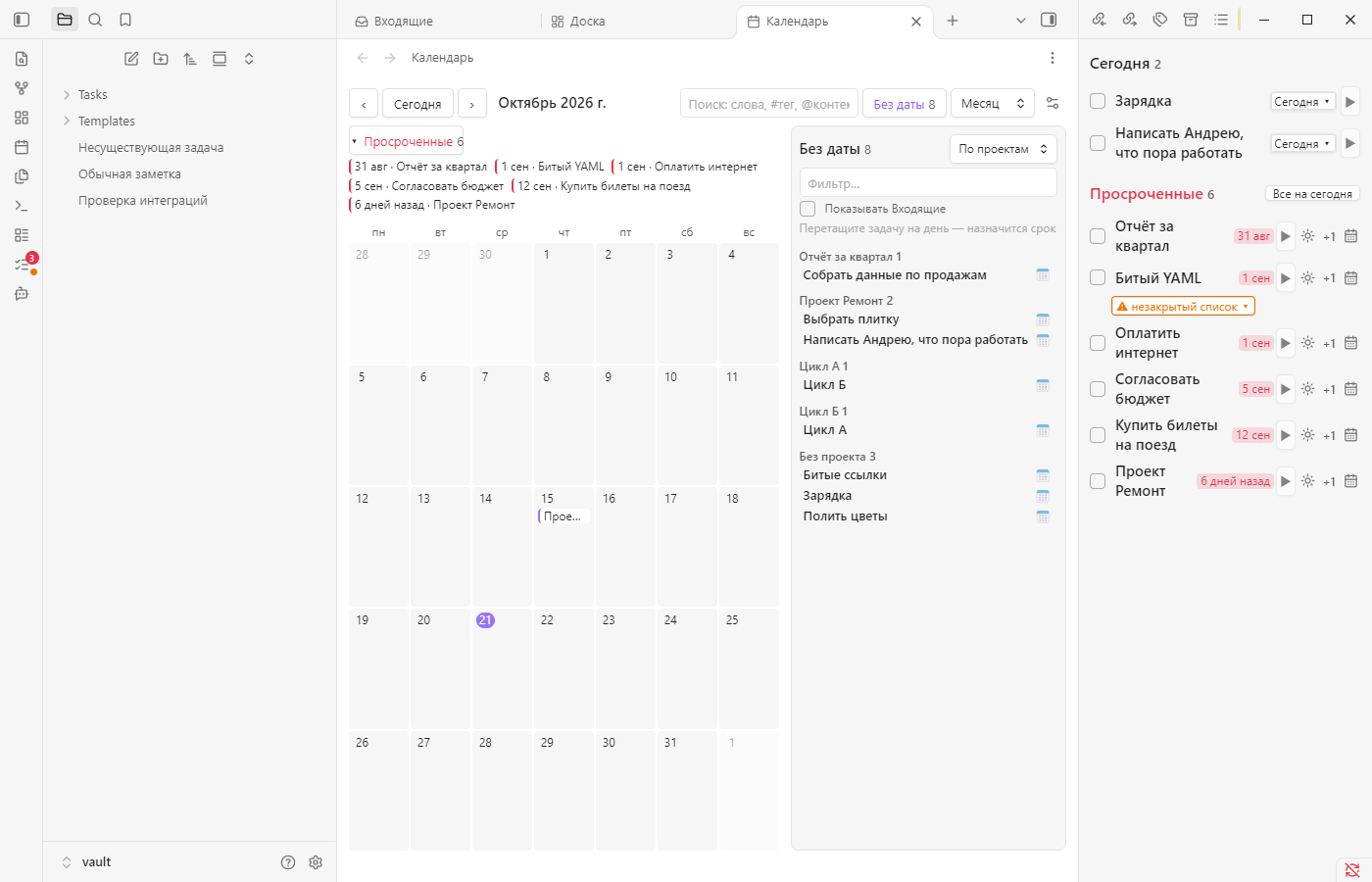
Task: Start the Зарядка task with the play icon
Action: 1350,102
